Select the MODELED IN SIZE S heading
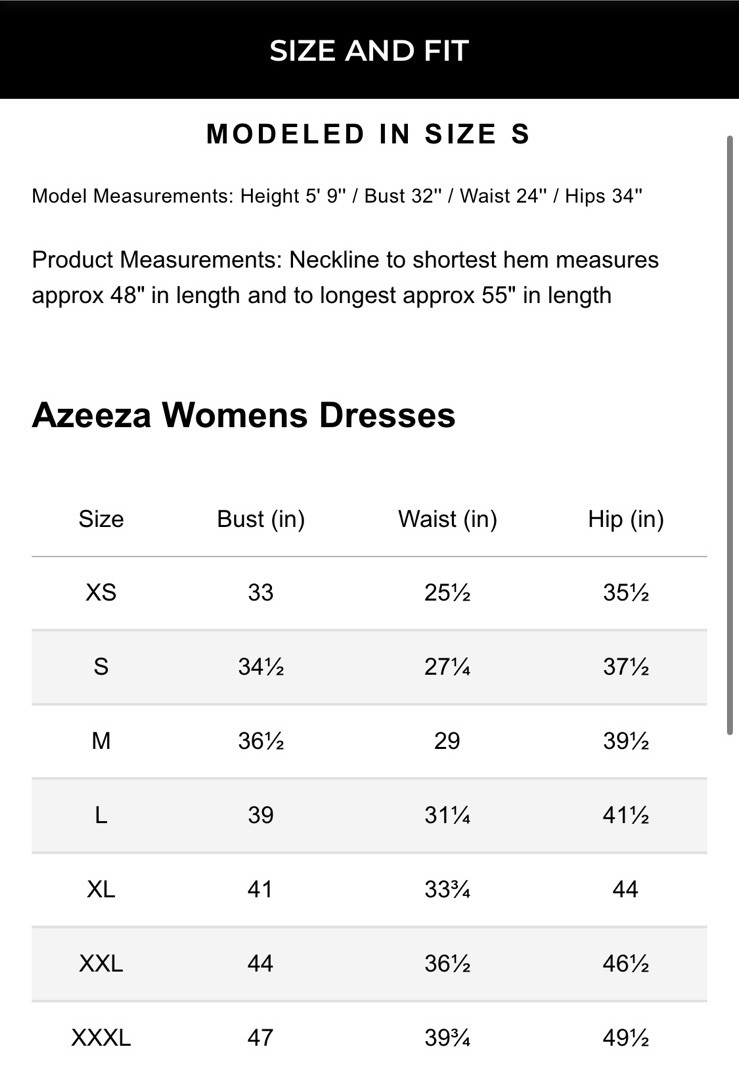Screen dimensions: 739x1070 click(x=368, y=135)
